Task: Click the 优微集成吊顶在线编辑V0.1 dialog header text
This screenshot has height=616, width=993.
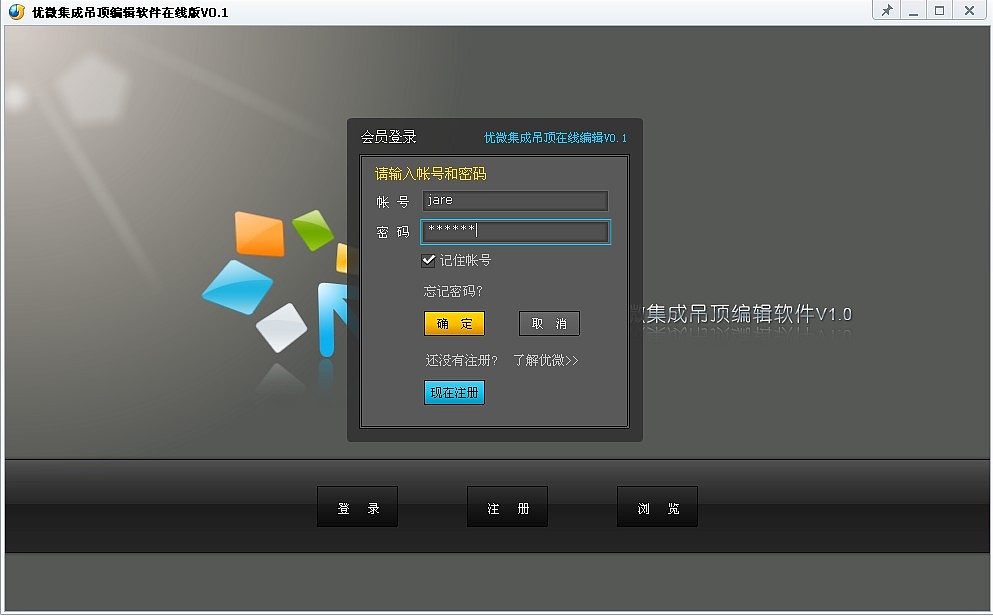Action: 555,138
